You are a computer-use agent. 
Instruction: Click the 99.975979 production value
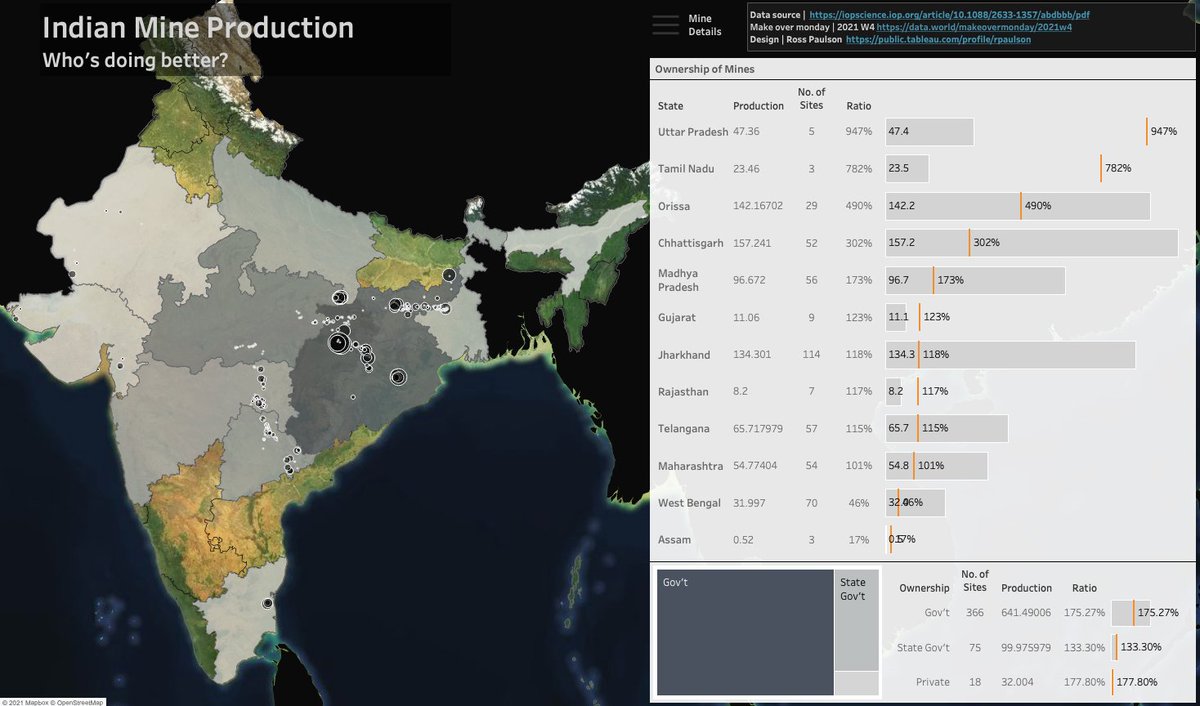(x=1027, y=648)
